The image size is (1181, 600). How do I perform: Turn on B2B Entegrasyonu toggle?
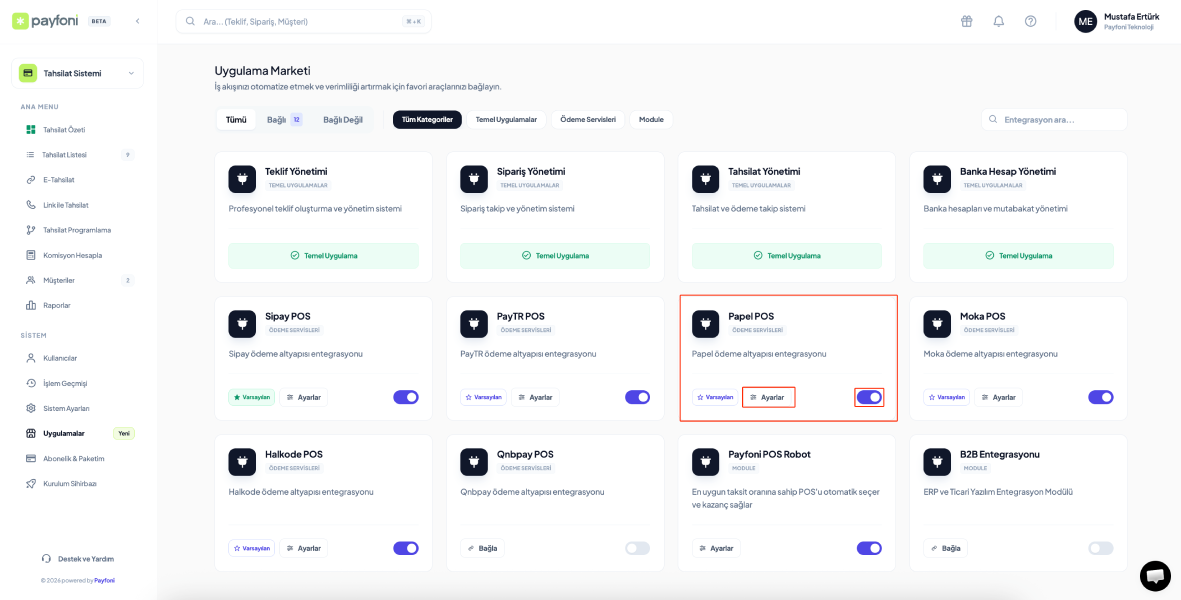tap(1100, 548)
